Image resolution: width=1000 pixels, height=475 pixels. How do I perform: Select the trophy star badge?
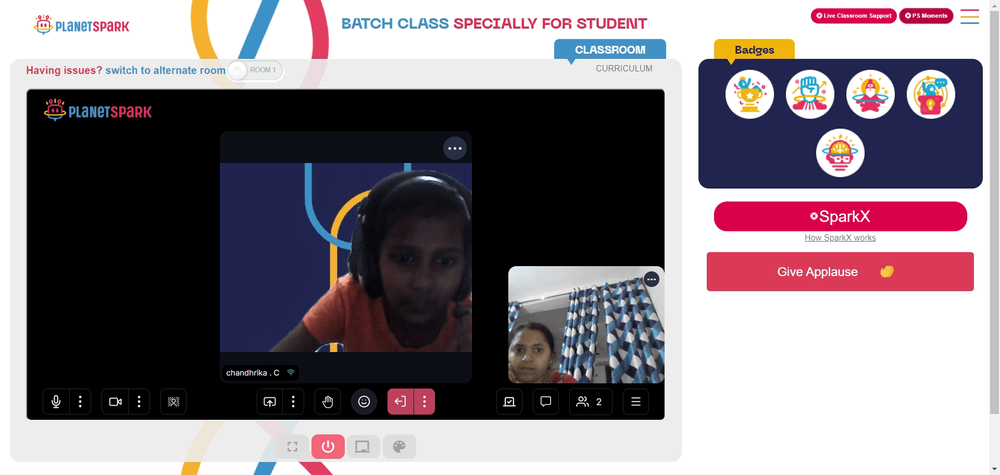tap(749, 94)
